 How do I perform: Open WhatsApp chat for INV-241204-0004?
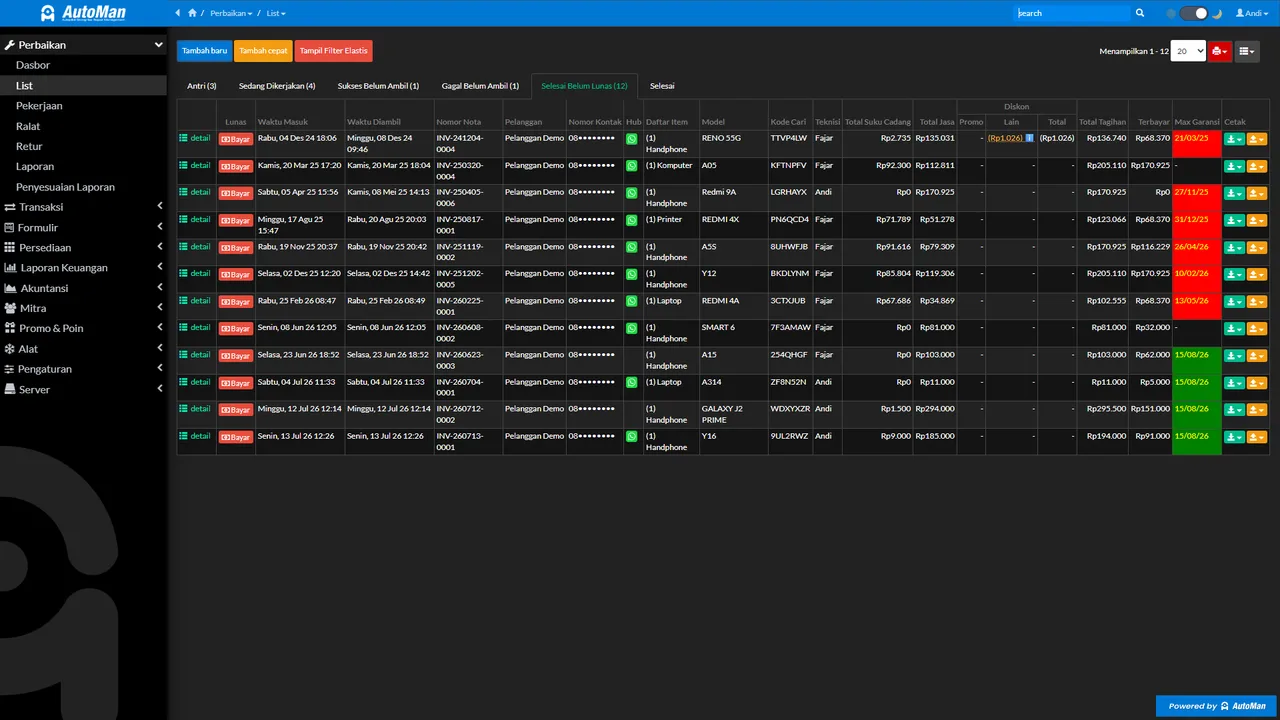632,139
